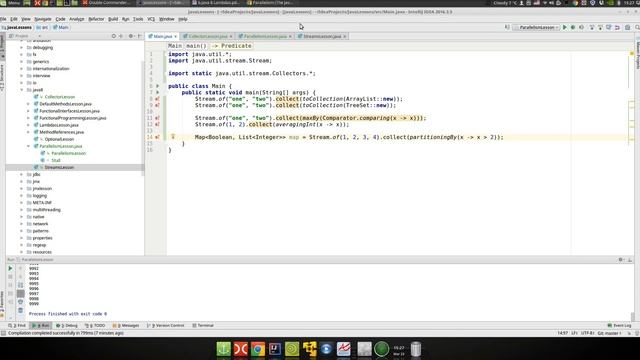
Task: Open the TODO tool window
Action: click(x=95, y=325)
